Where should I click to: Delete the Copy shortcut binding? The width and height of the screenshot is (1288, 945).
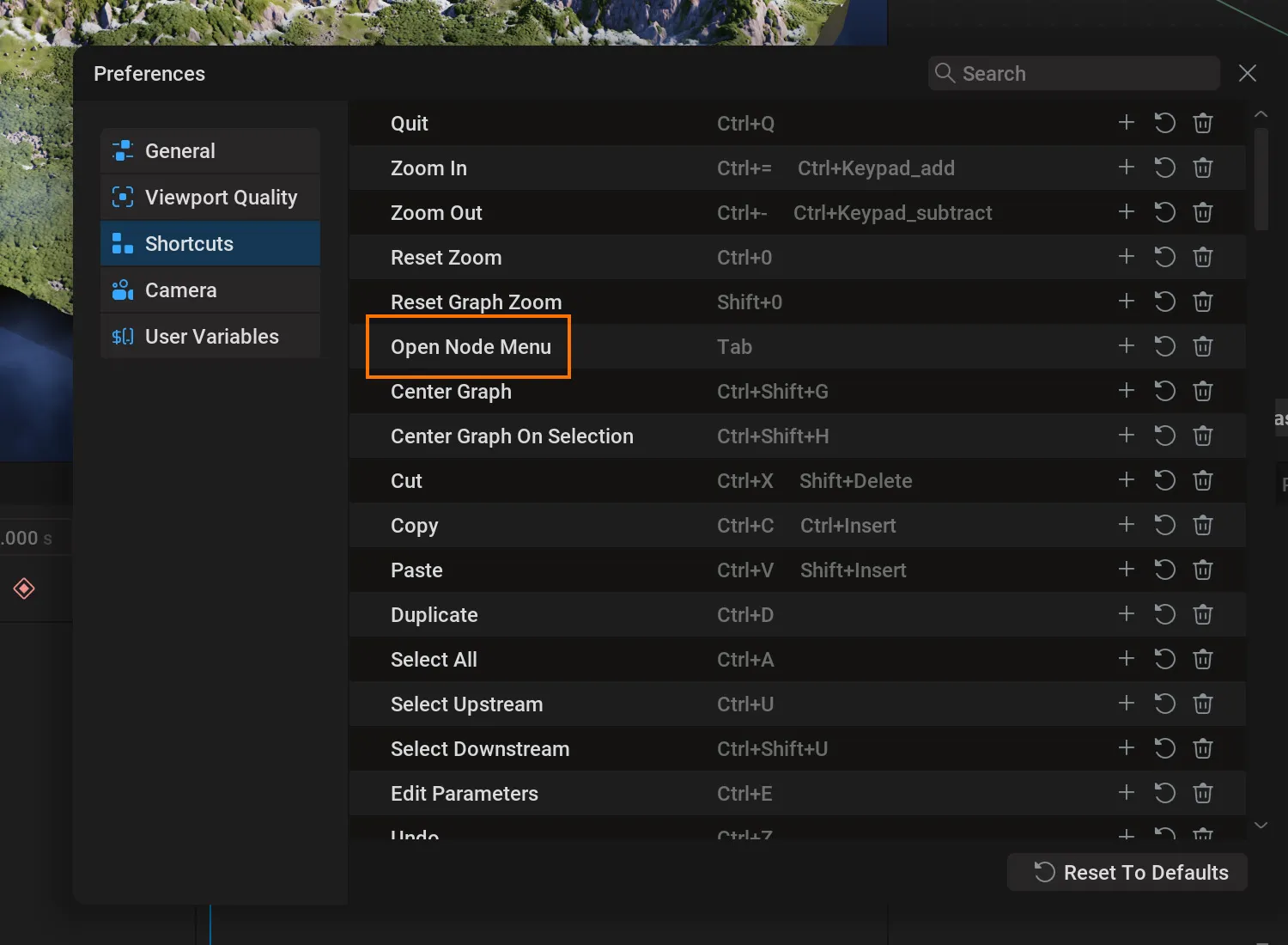point(1203,525)
